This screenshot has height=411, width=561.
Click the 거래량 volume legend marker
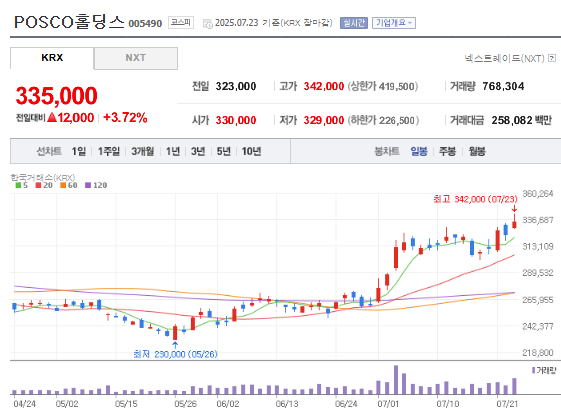(x=533, y=370)
